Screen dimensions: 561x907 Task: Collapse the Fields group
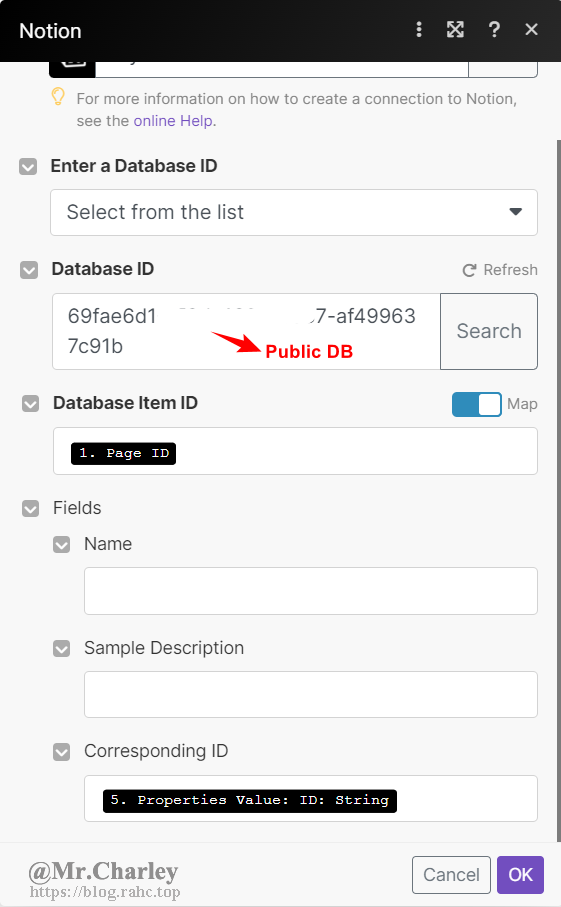30,508
